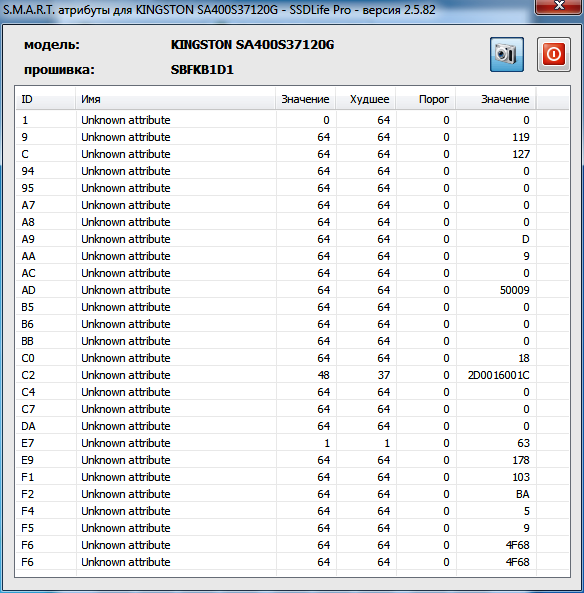
Task: Close the S.M.A.R.T. attributes window
Action: pos(558,6)
